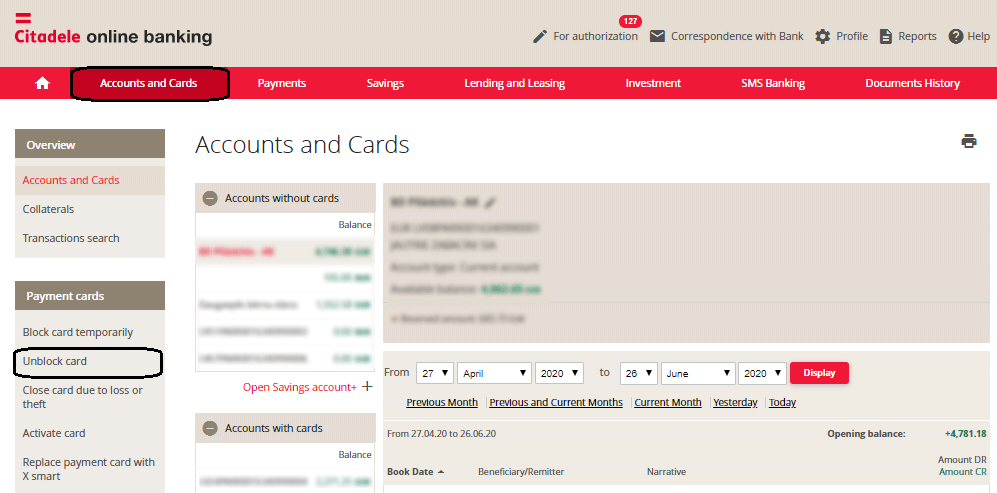The height and width of the screenshot is (493, 997).
Task: Click the Unblock card link
Action: point(55,361)
